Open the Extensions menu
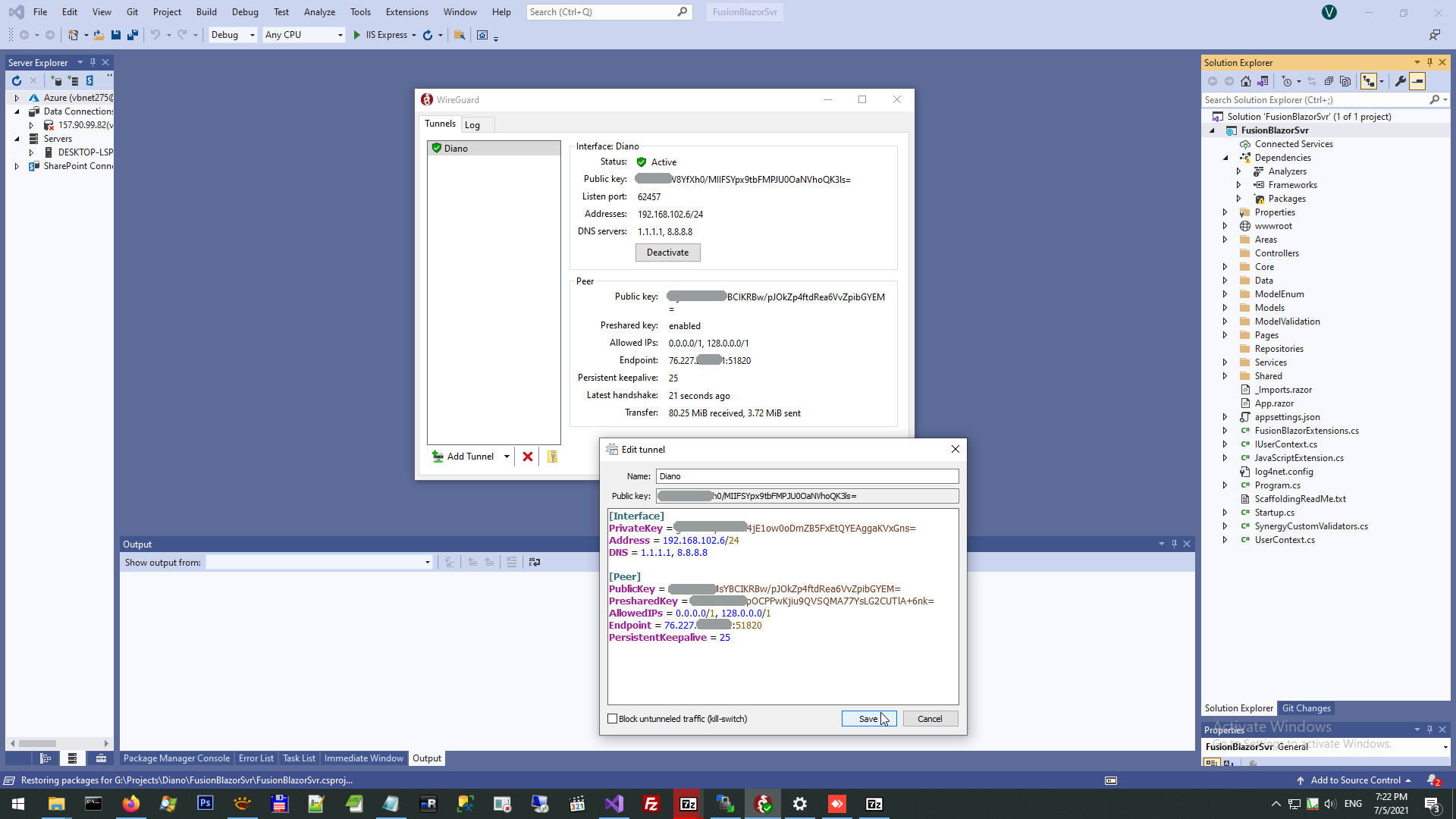 click(x=406, y=12)
